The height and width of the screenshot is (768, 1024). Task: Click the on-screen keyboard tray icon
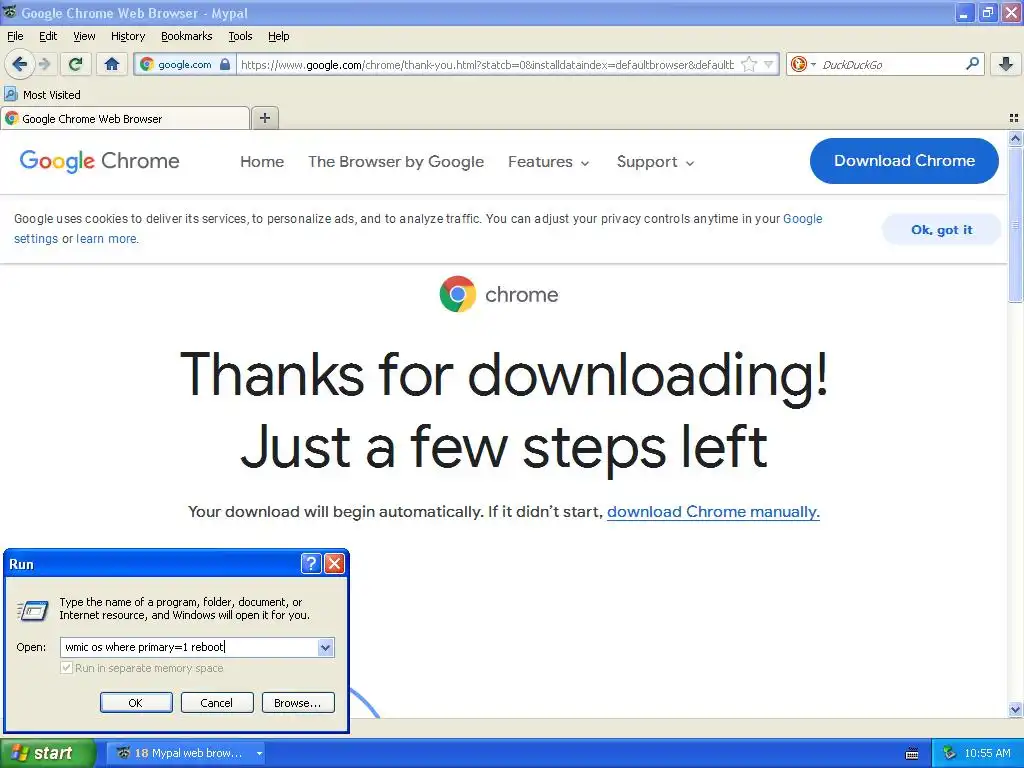(912, 754)
